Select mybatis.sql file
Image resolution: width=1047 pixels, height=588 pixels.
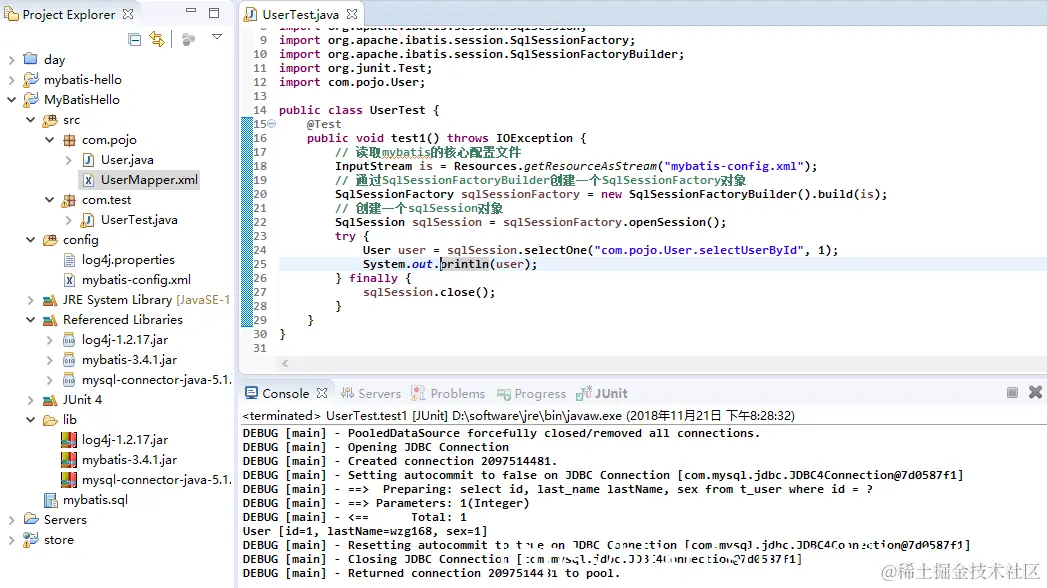pyautogui.click(x=95, y=500)
